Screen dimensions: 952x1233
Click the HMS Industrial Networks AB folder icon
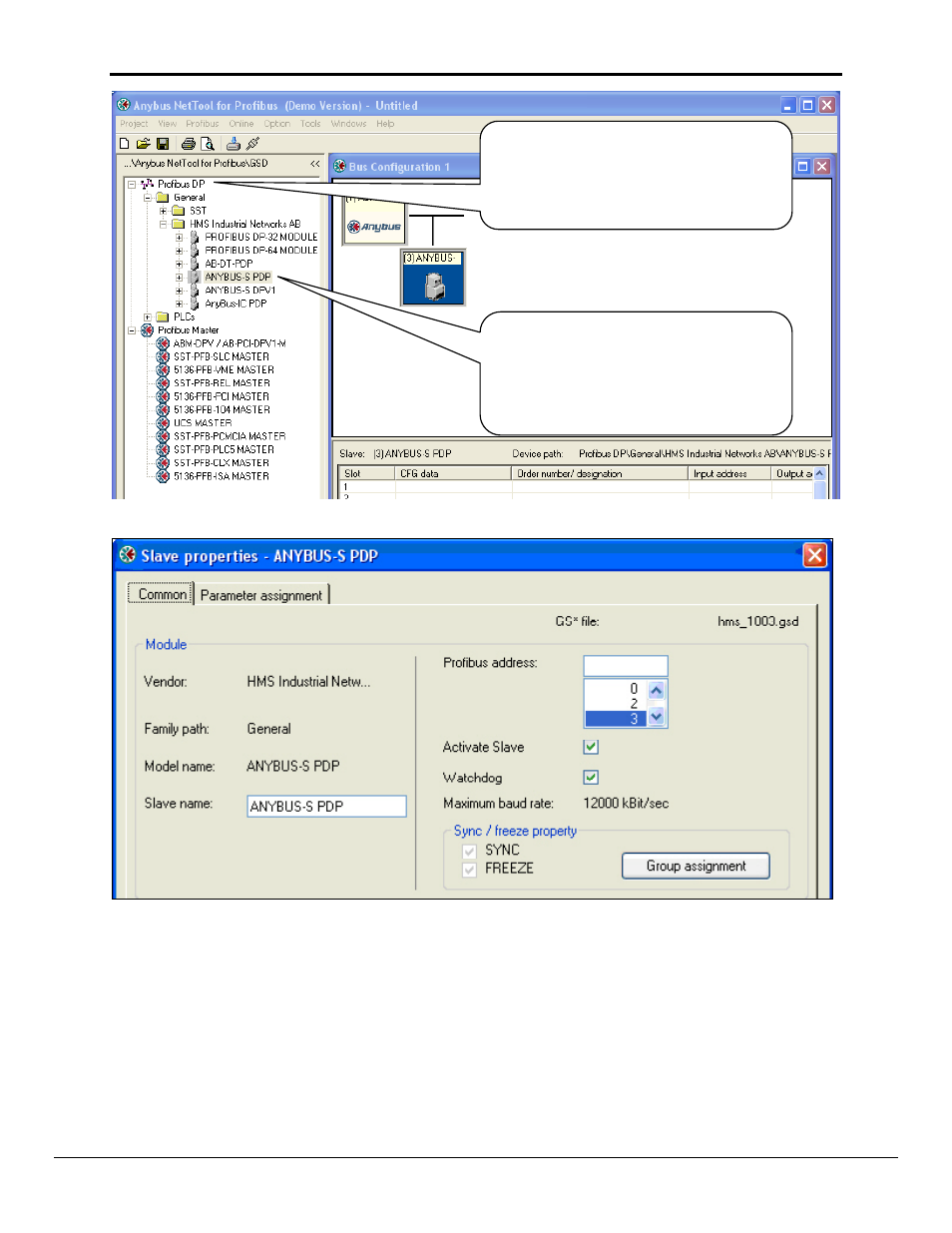pyautogui.click(x=179, y=224)
